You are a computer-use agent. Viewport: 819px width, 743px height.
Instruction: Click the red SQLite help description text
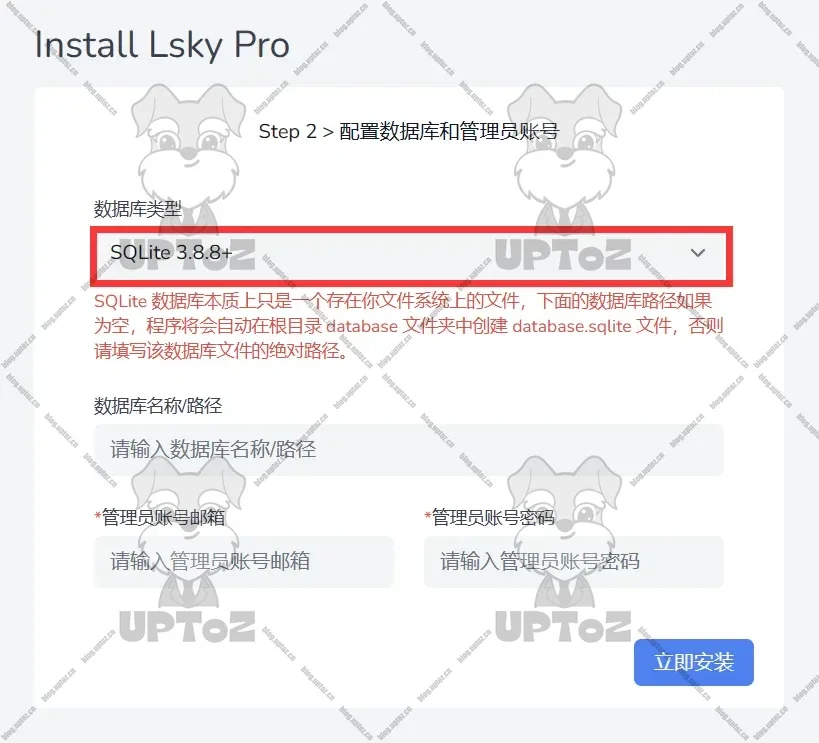(x=409, y=326)
